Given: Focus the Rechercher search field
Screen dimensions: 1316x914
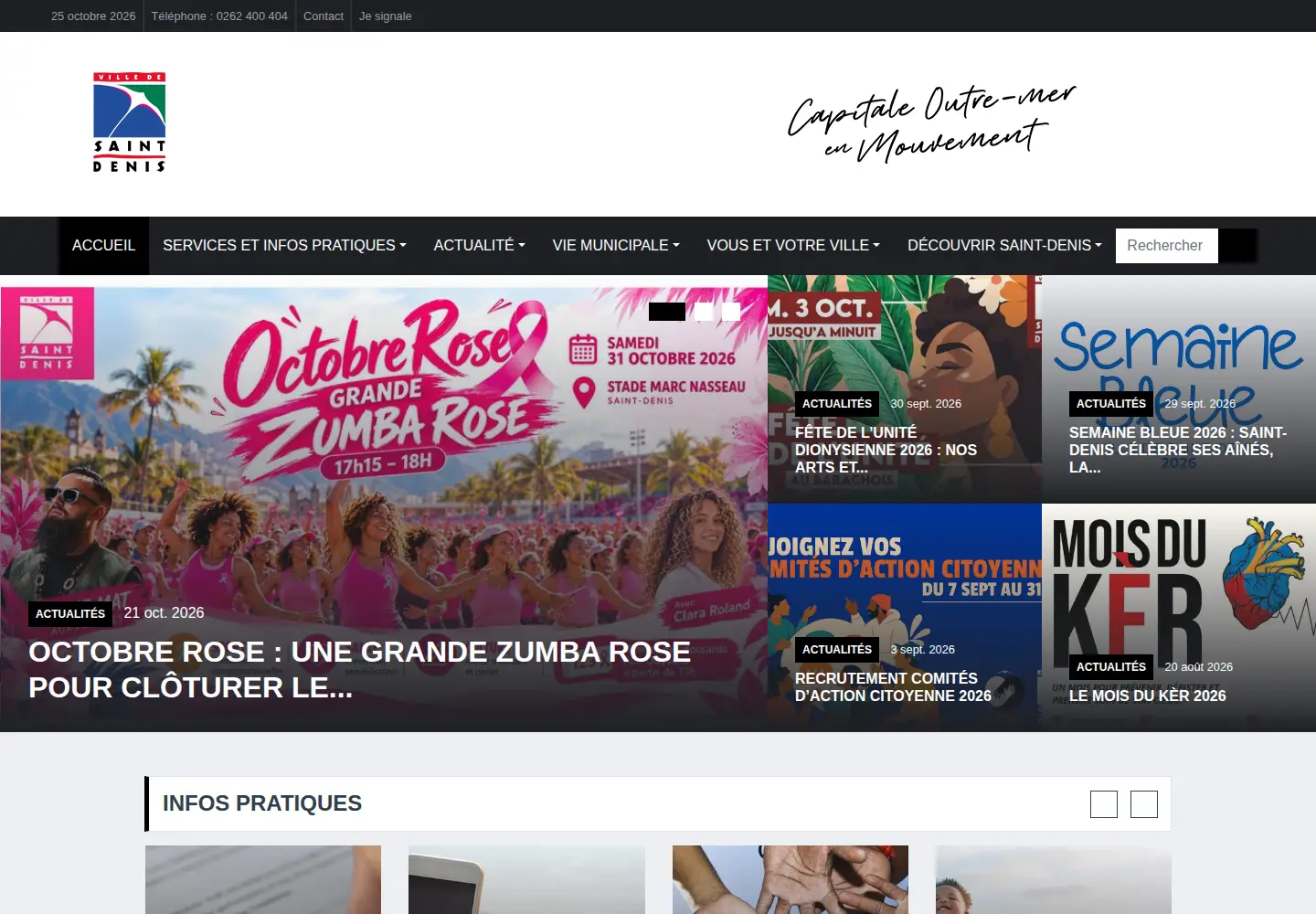Looking at the screenshot, I should [x=1167, y=246].
